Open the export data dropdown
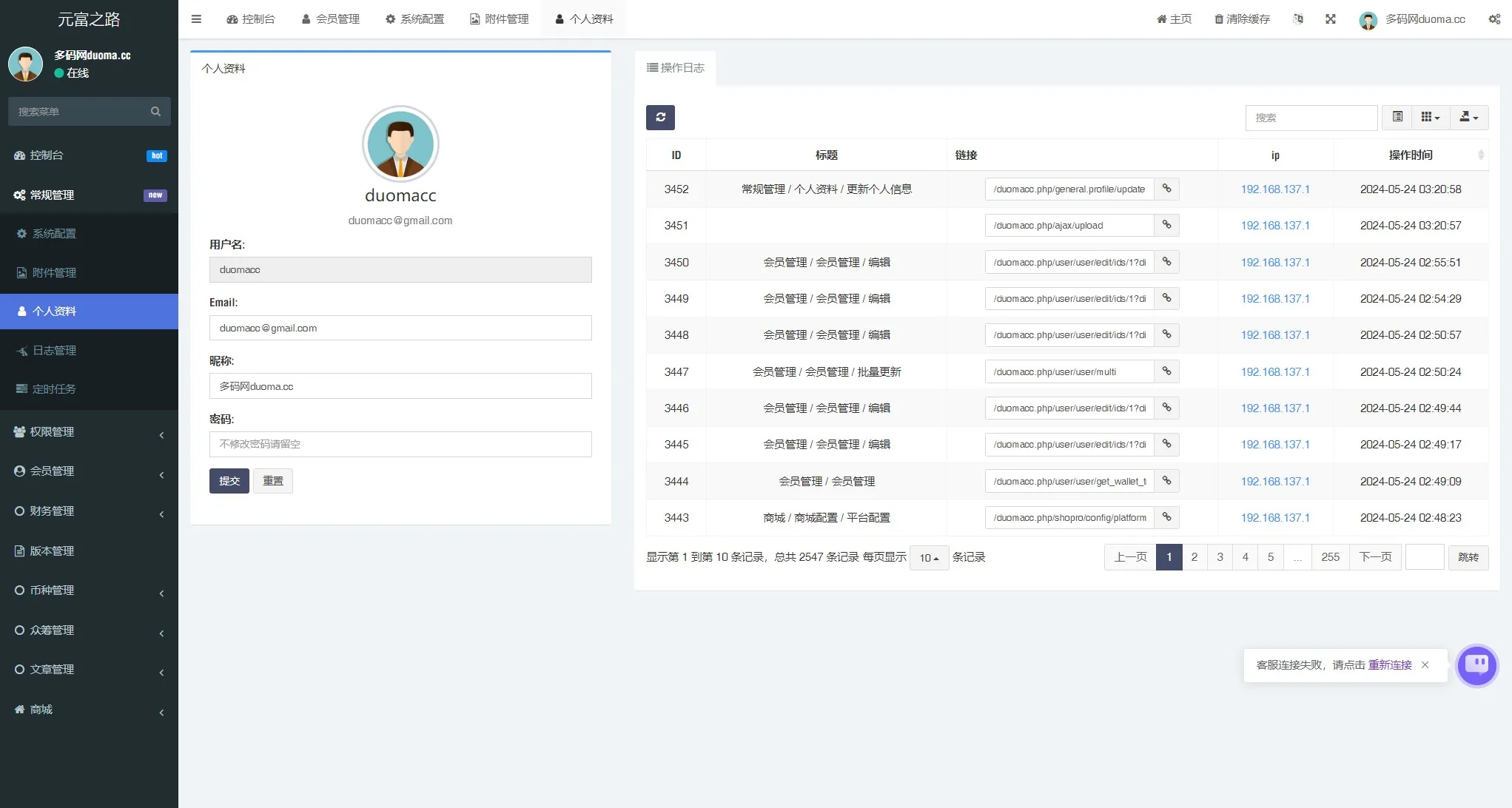This screenshot has height=808, width=1512. pos(1468,117)
